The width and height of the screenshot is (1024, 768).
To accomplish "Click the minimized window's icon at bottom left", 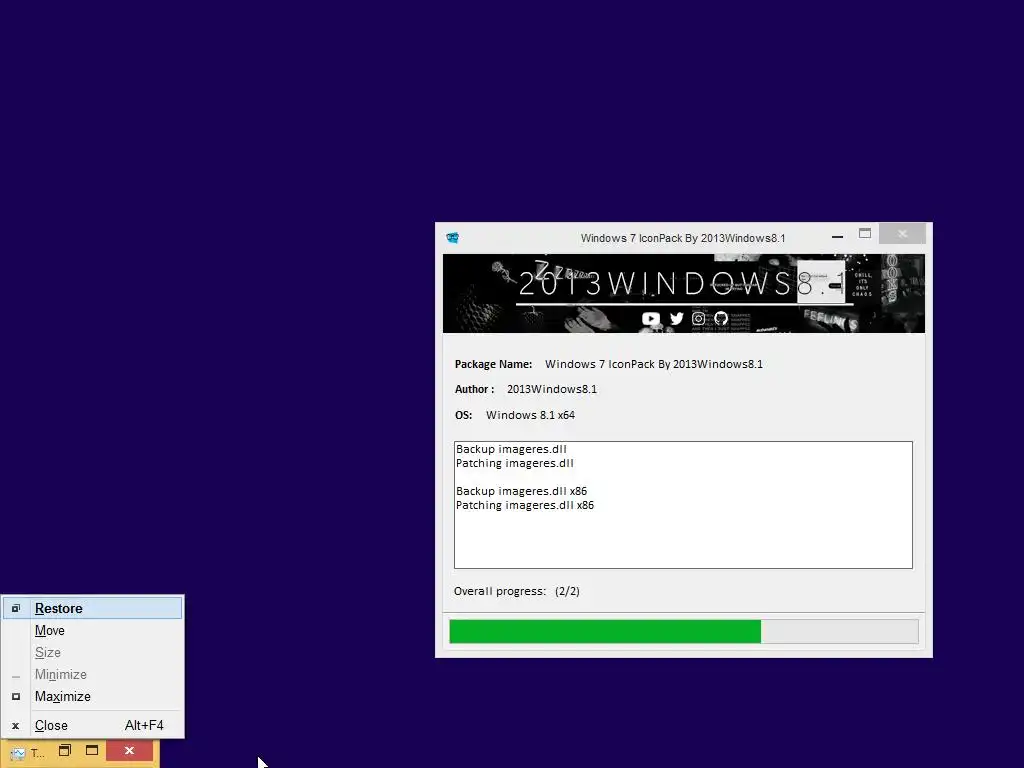I will tap(18, 753).
